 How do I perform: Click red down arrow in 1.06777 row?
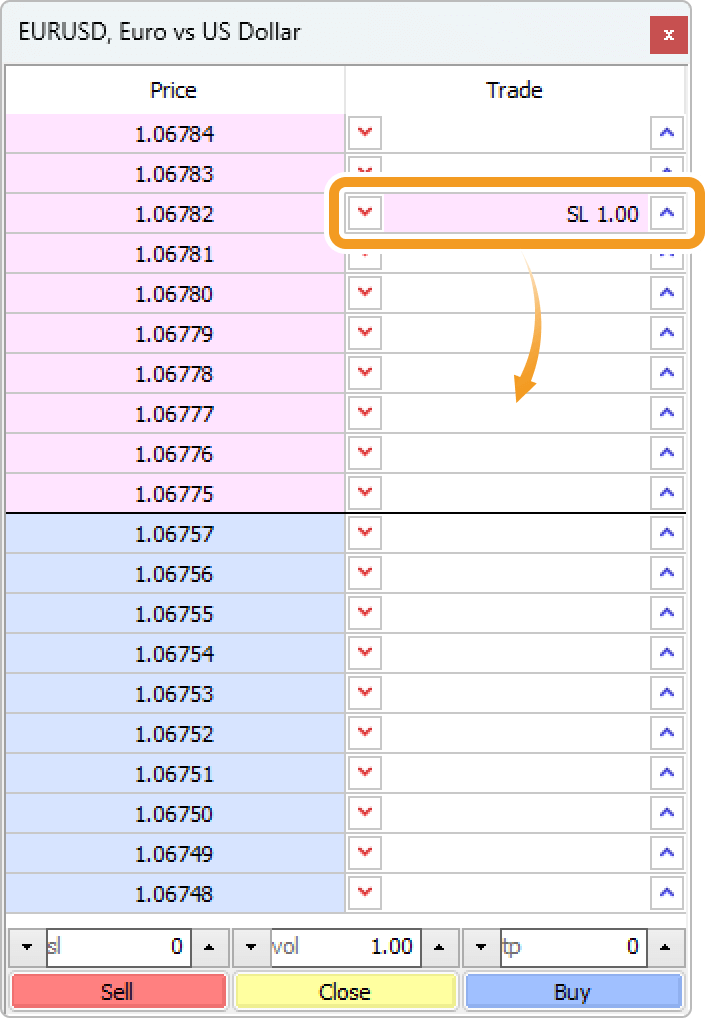coord(365,413)
